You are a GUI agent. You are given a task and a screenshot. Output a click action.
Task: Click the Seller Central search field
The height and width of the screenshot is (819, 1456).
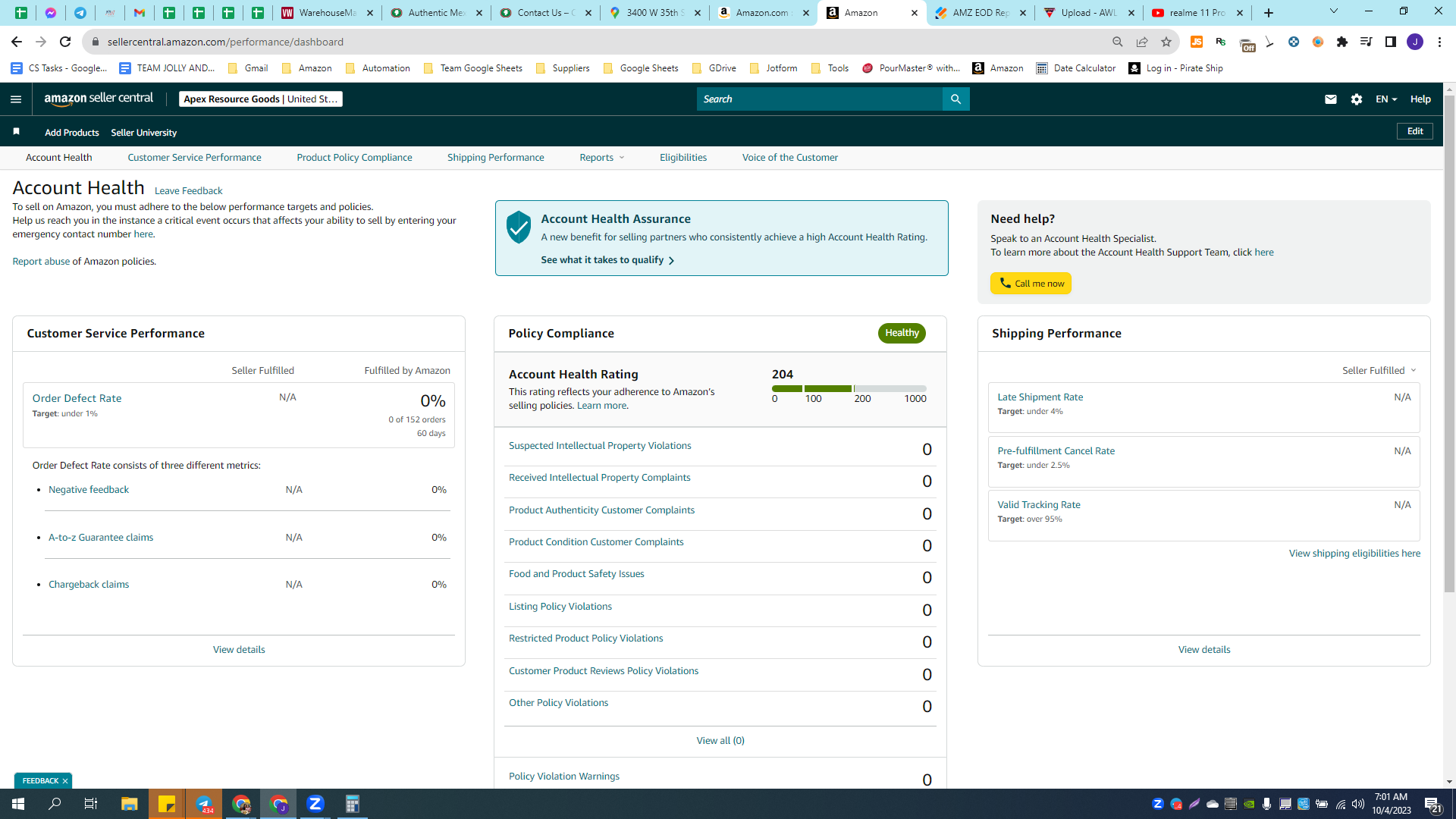819,99
